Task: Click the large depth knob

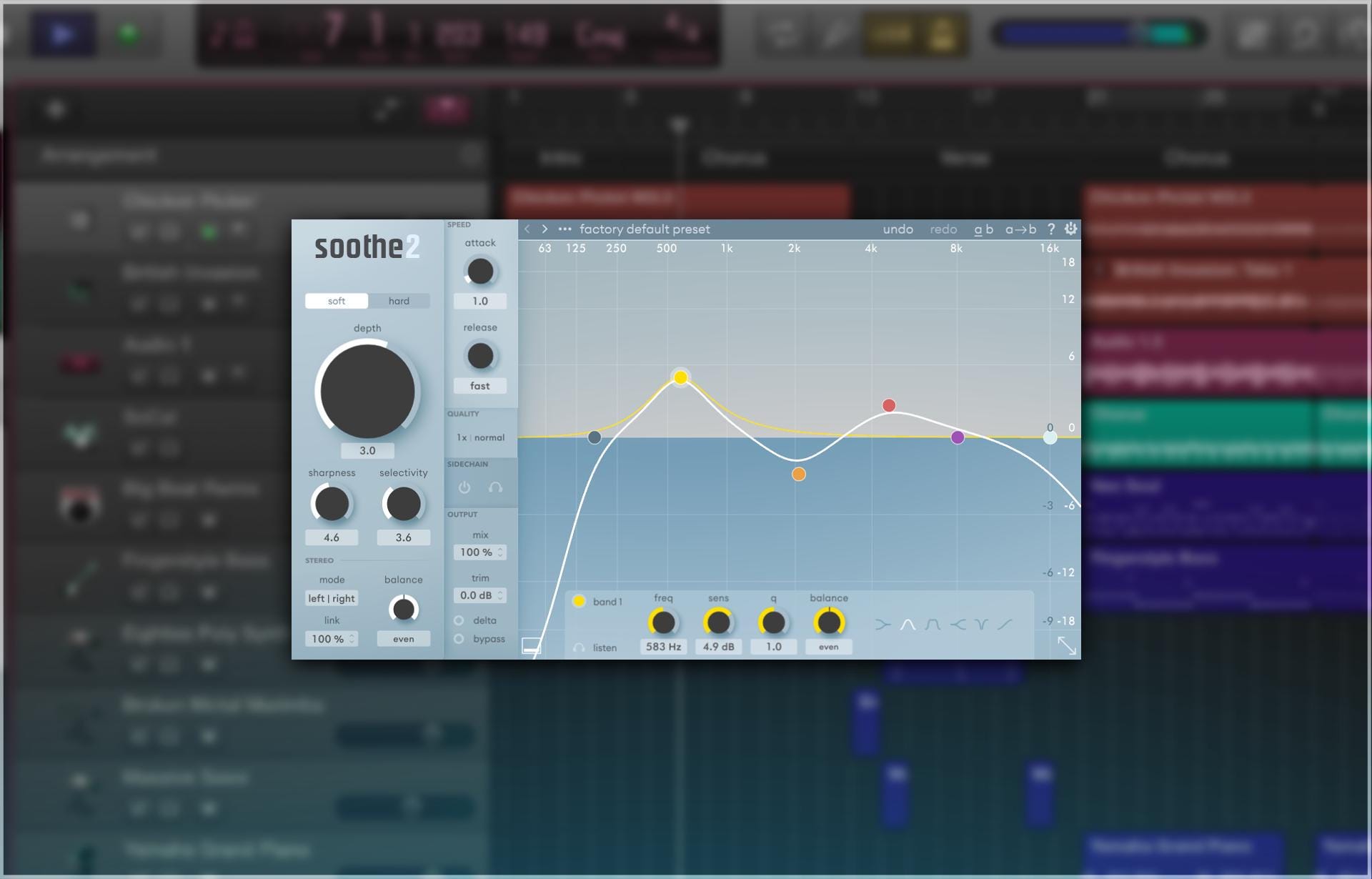Action: coord(367,391)
